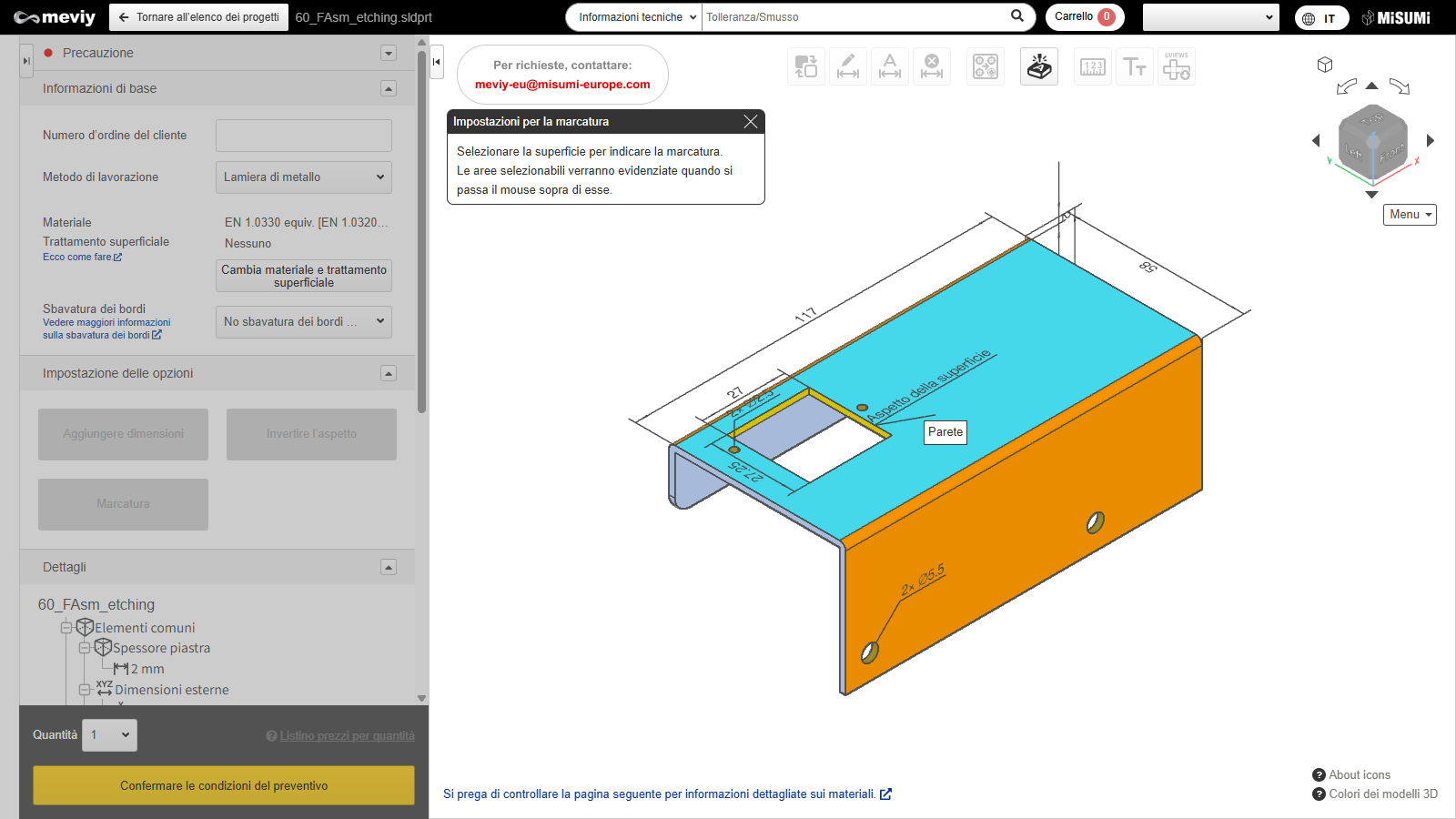Click the edit dimension pencil icon
This screenshot has height=819, width=1456.
[847, 66]
